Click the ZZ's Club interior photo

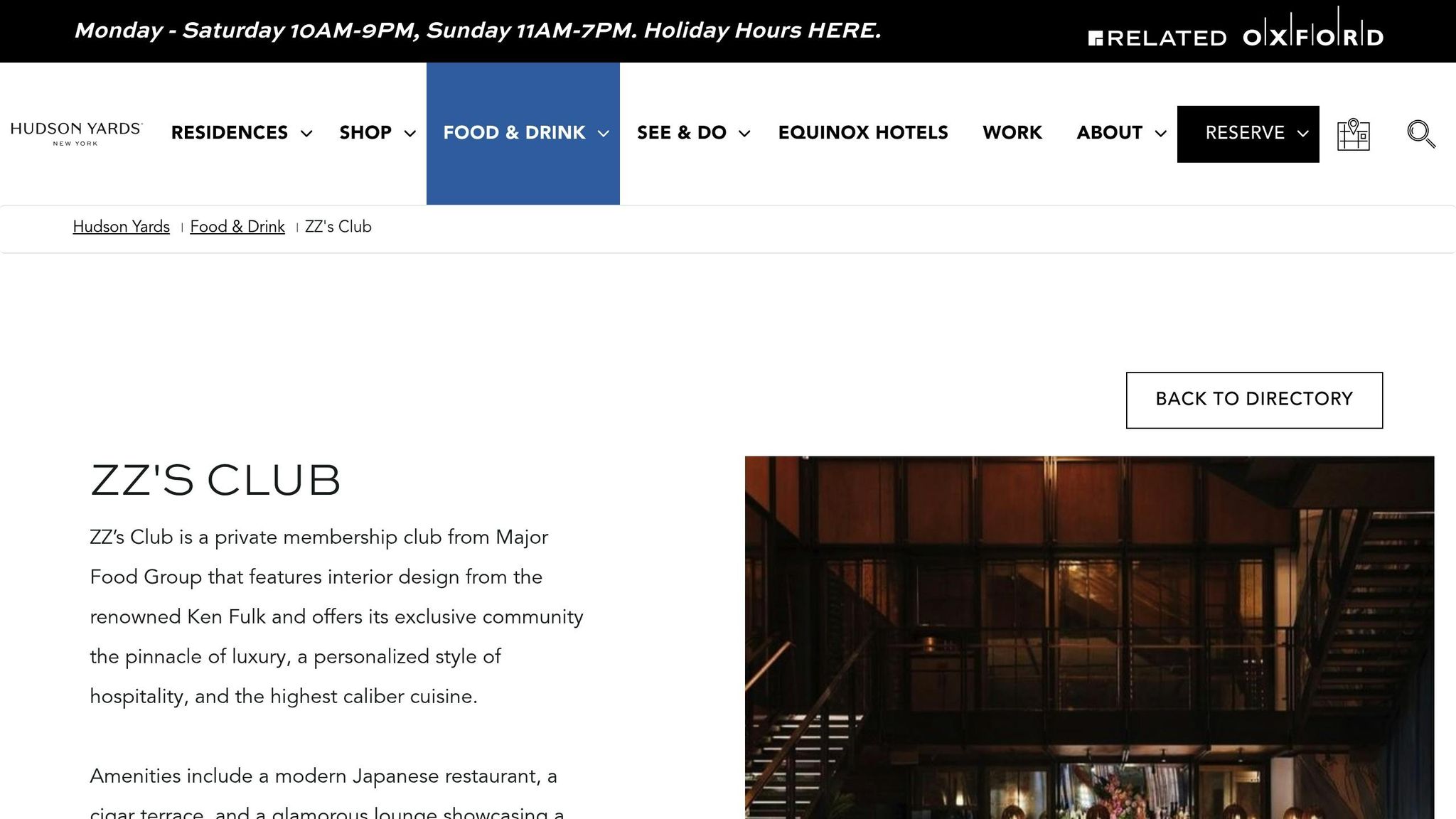pos(1089,637)
